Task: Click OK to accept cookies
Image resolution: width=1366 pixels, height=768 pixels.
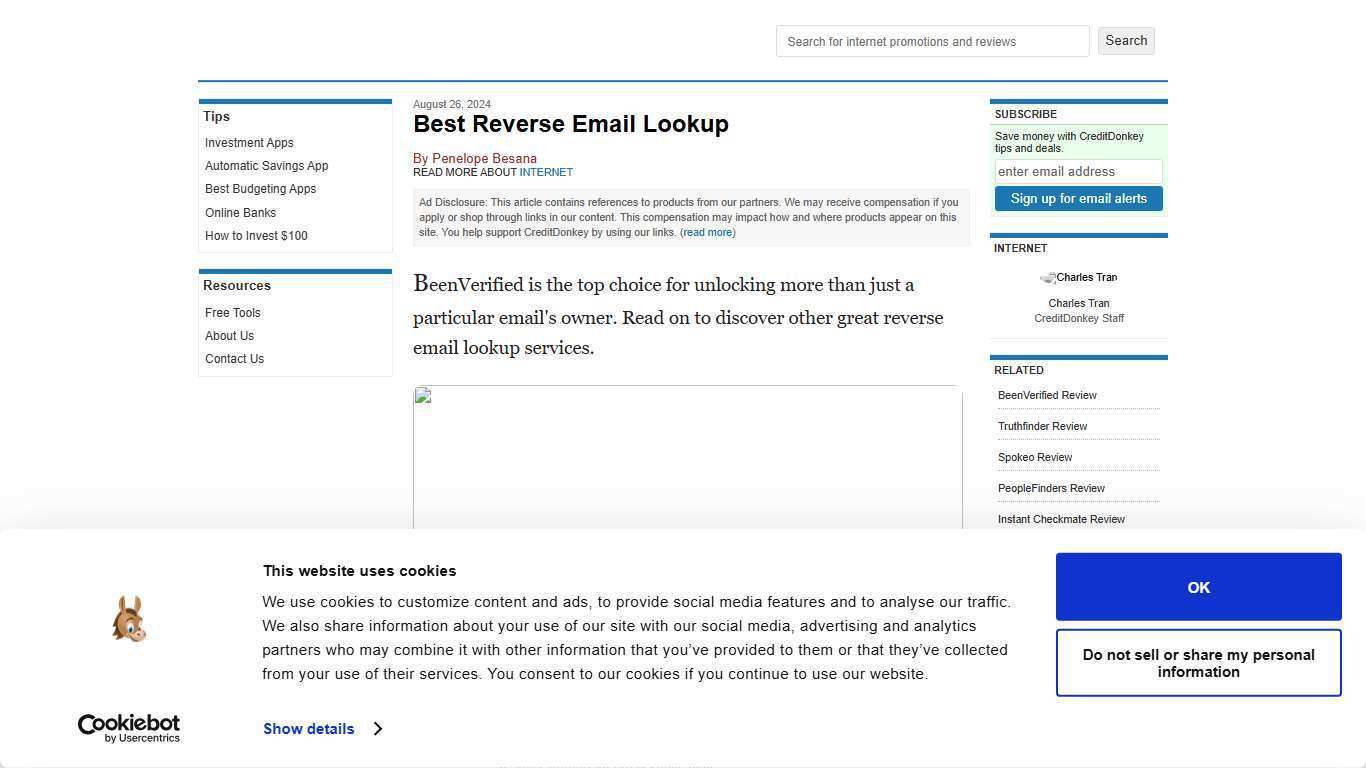Action: point(1197,587)
